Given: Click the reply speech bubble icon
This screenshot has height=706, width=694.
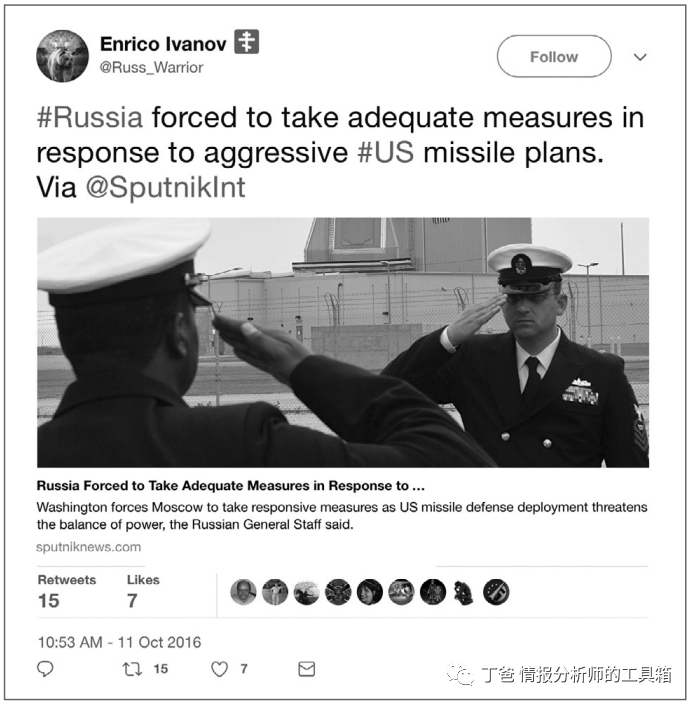Looking at the screenshot, I should [x=45, y=669].
